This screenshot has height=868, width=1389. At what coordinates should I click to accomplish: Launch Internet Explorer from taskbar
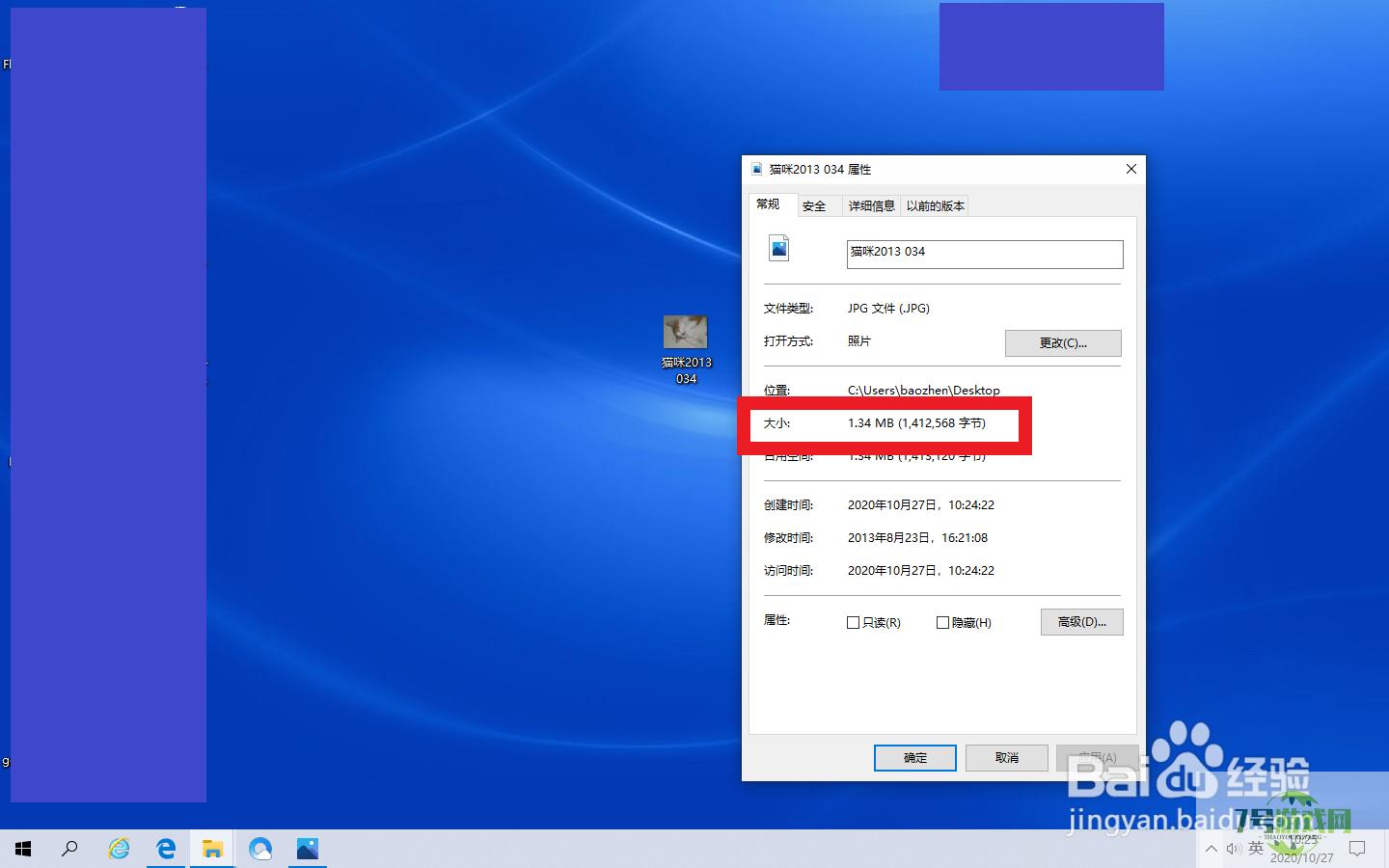[119, 849]
